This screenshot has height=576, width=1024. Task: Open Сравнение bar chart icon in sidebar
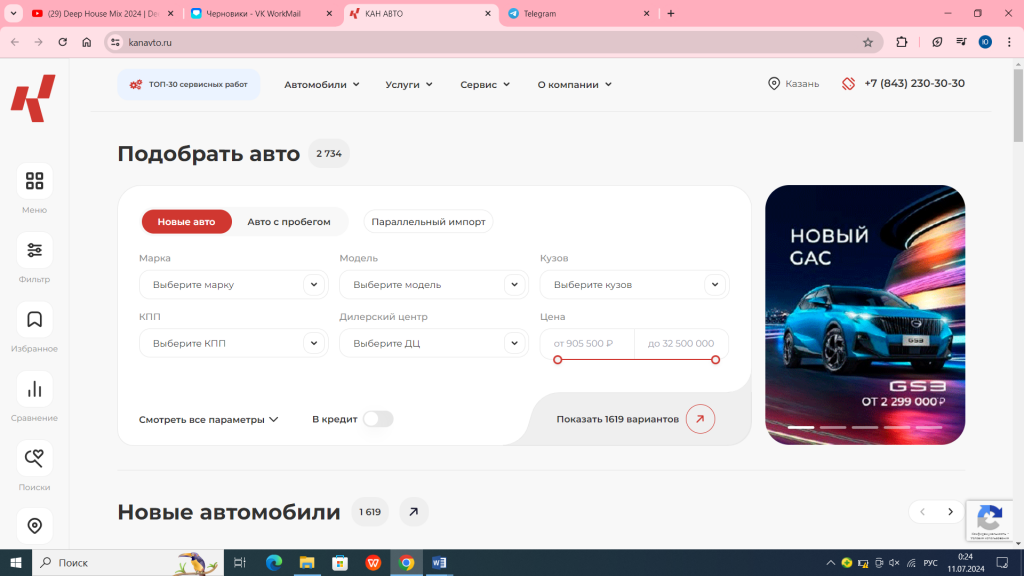(35, 389)
